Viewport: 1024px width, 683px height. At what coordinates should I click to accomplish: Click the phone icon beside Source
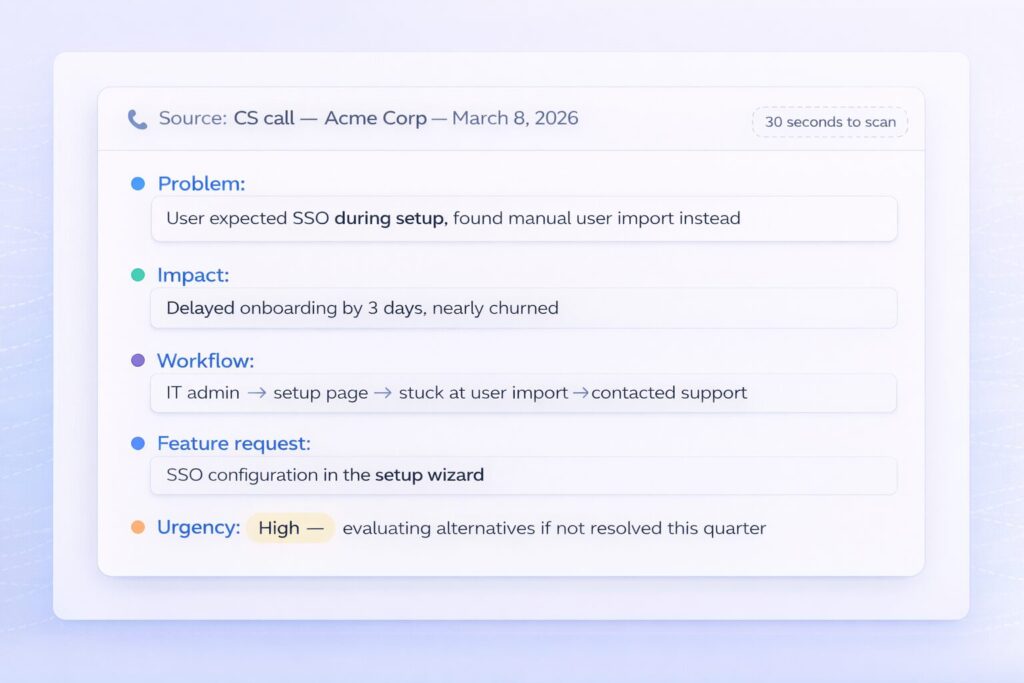tap(137, 119)
